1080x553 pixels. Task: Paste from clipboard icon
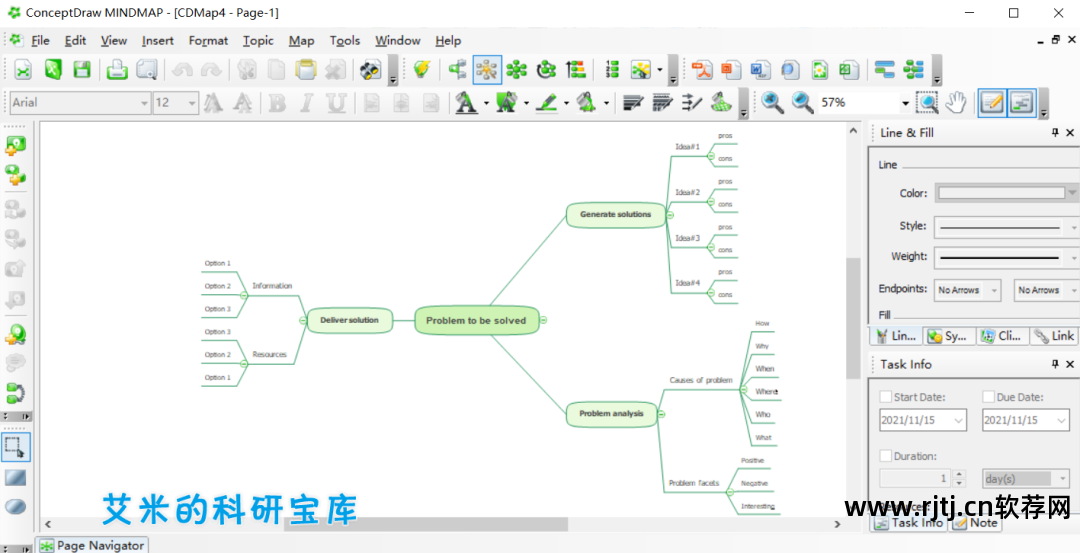[306, 69]
